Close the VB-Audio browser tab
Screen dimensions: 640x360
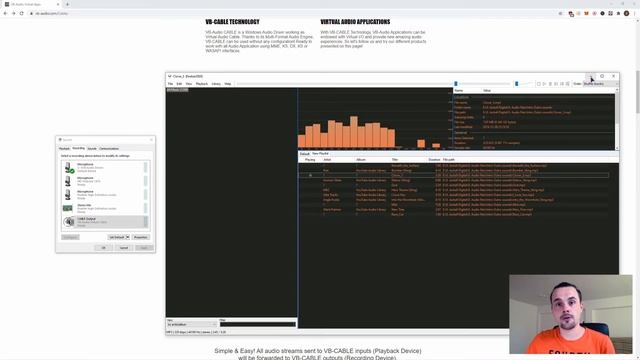coord(58,4)
